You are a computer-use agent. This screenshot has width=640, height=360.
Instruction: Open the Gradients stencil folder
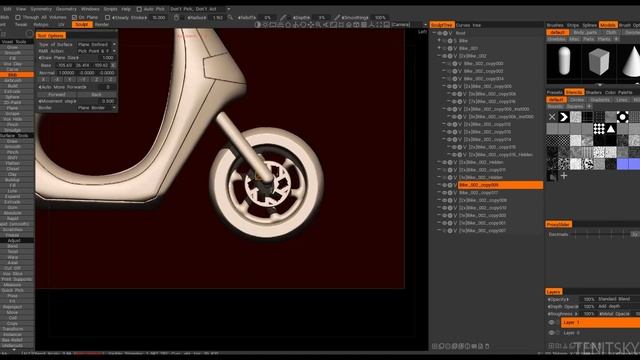600,100
